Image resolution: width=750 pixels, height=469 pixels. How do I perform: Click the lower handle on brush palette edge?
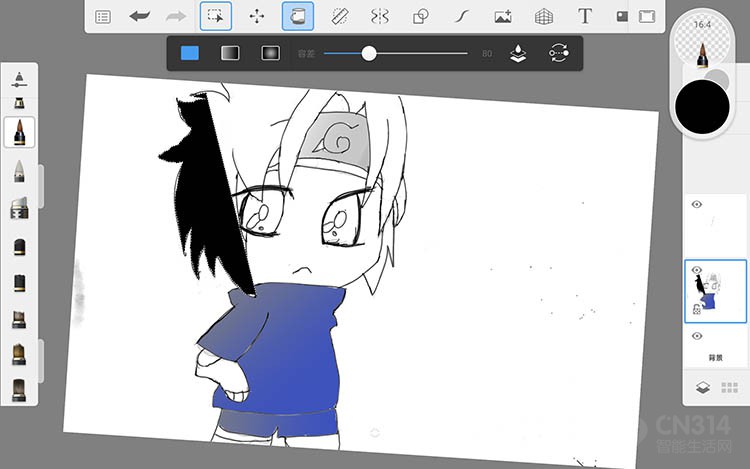(x=41, y=361)
